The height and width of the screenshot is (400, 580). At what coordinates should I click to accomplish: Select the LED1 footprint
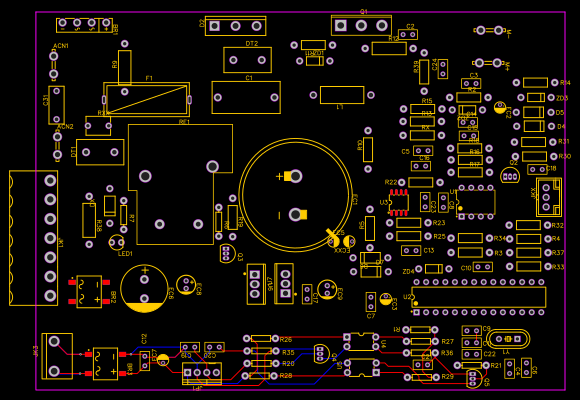click(x=117, y=243)
